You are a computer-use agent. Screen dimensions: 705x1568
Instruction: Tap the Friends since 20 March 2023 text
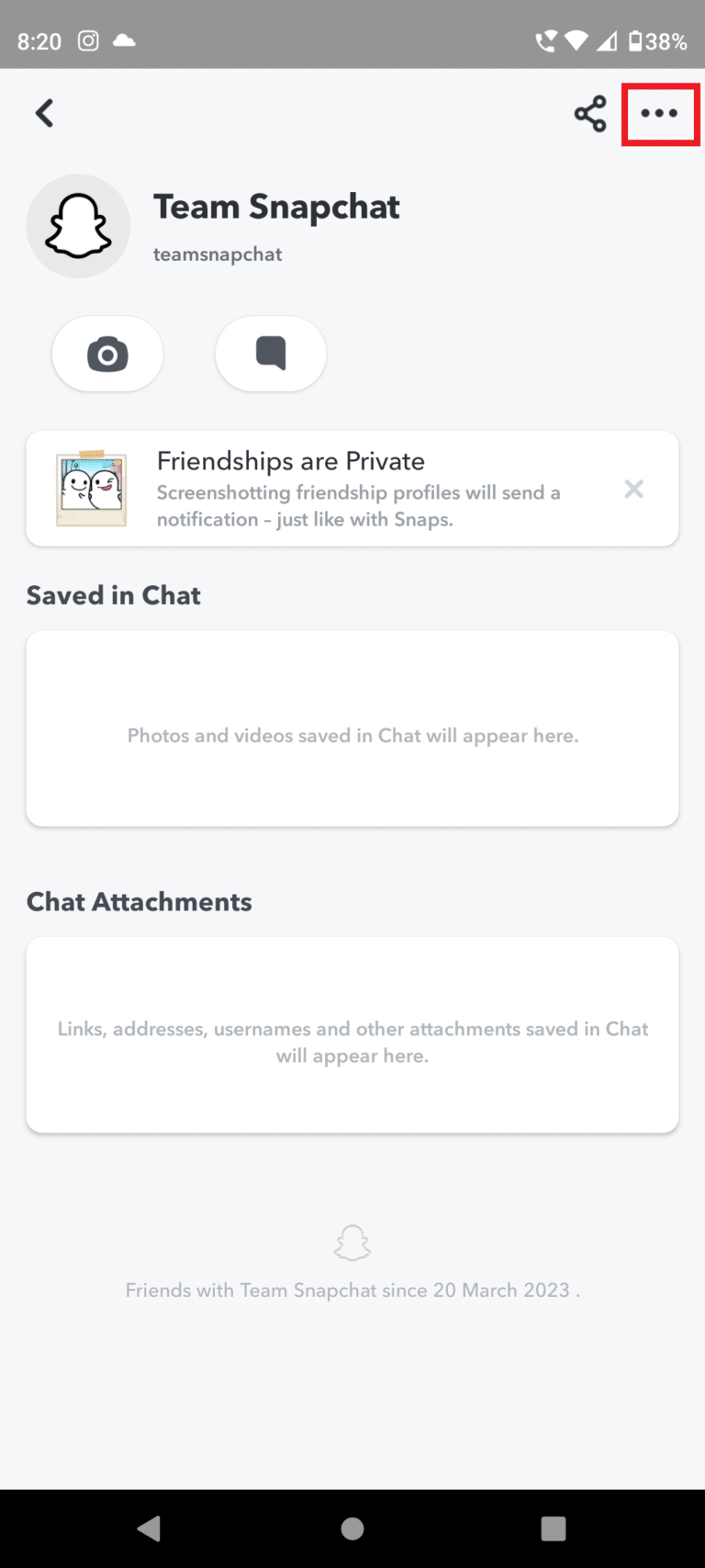(352, 1291)
